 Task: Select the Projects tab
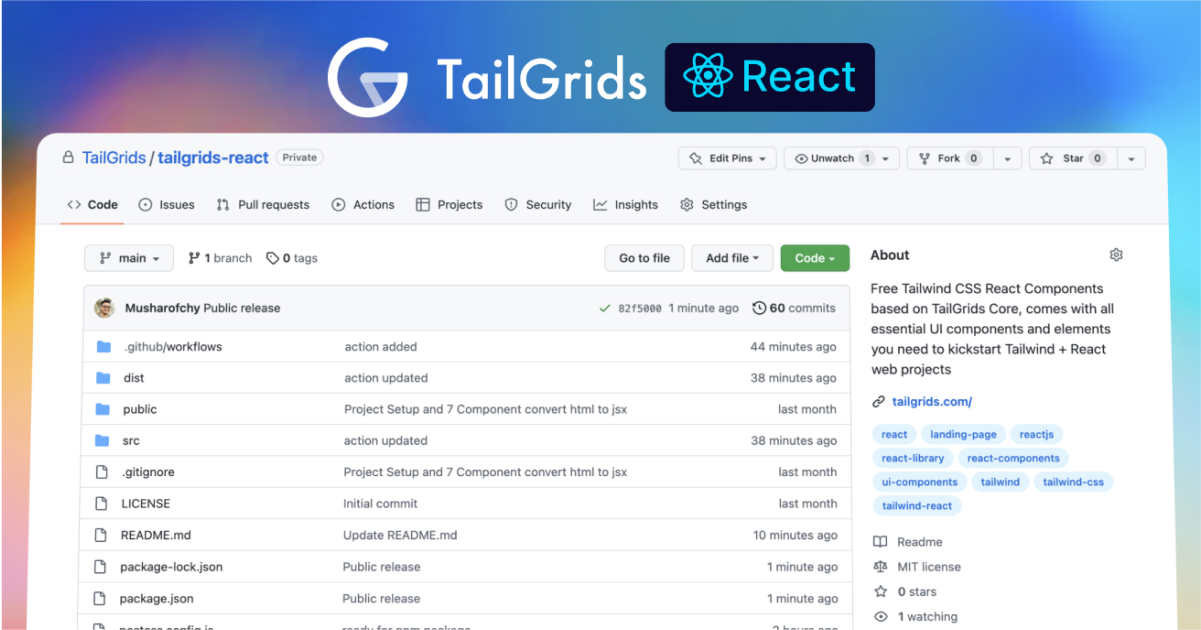449,204
